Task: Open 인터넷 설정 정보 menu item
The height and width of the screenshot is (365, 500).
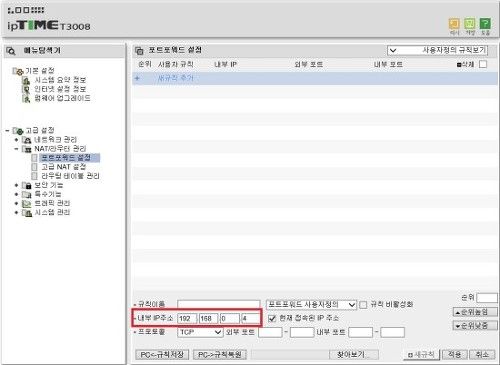Action: point(60,89)
